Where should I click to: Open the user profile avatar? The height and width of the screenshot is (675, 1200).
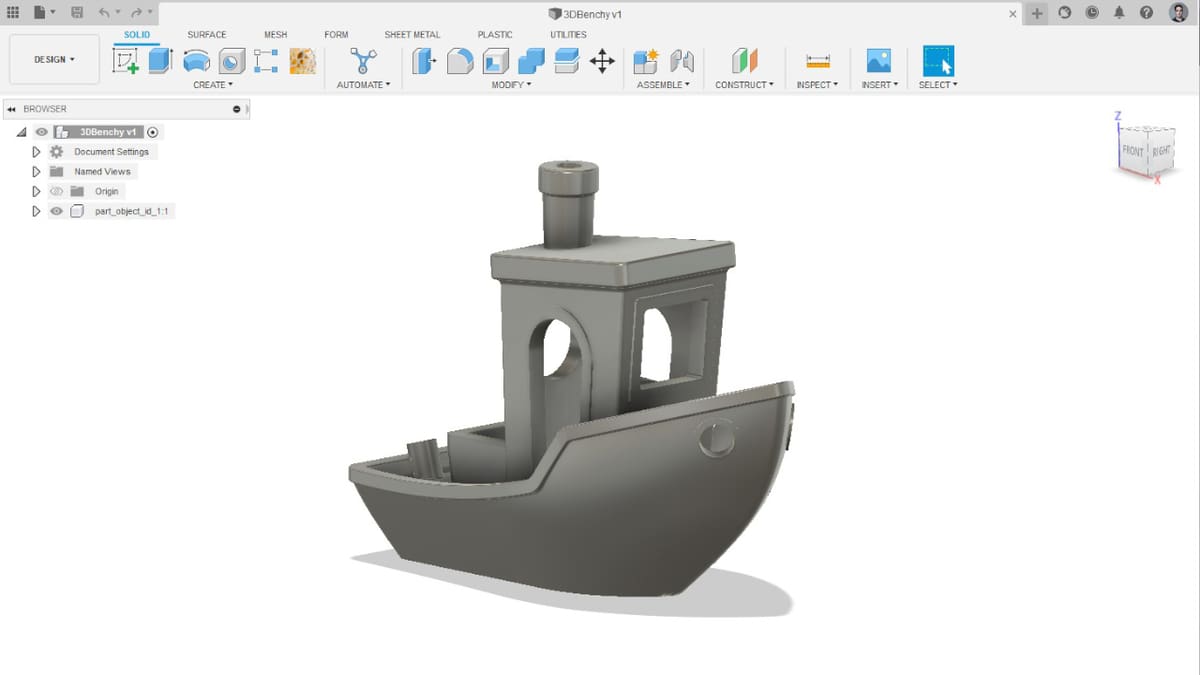pos(1179,13)
